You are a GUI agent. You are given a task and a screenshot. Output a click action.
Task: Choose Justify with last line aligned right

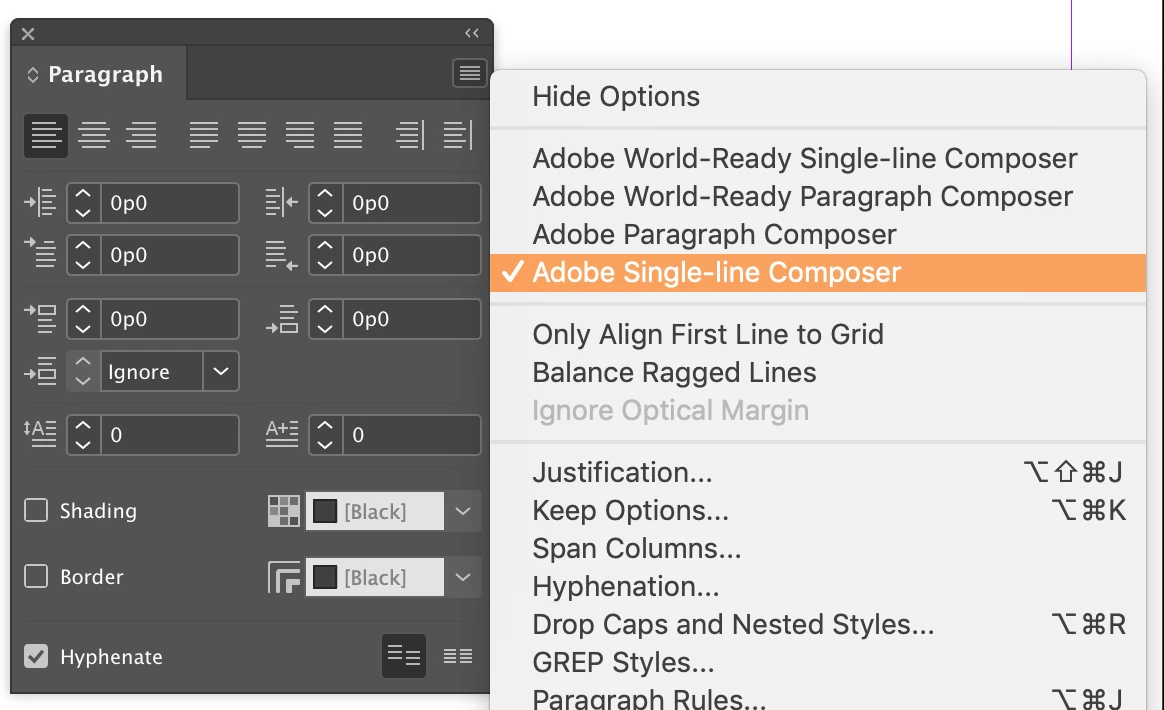click(x=300, y=136)
